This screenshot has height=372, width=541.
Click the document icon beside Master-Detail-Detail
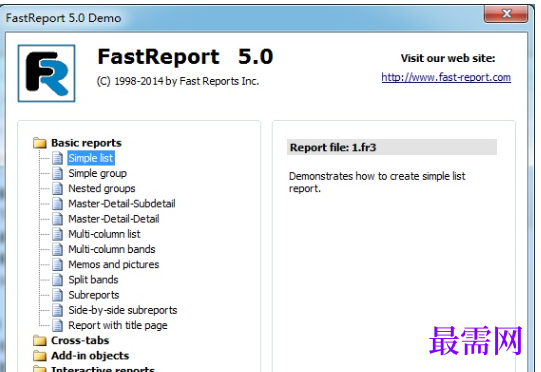(58, 219)
